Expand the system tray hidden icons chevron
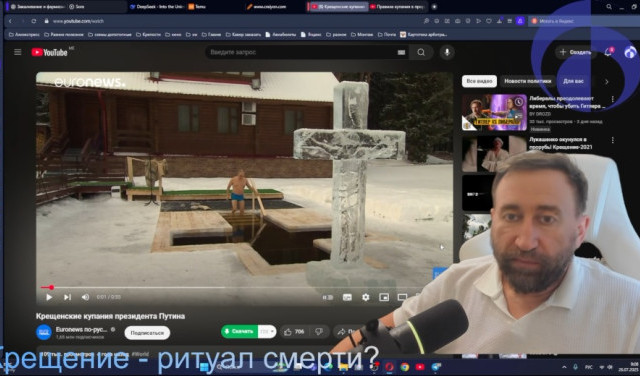This screenshot has width=640, height=376. 564,367
